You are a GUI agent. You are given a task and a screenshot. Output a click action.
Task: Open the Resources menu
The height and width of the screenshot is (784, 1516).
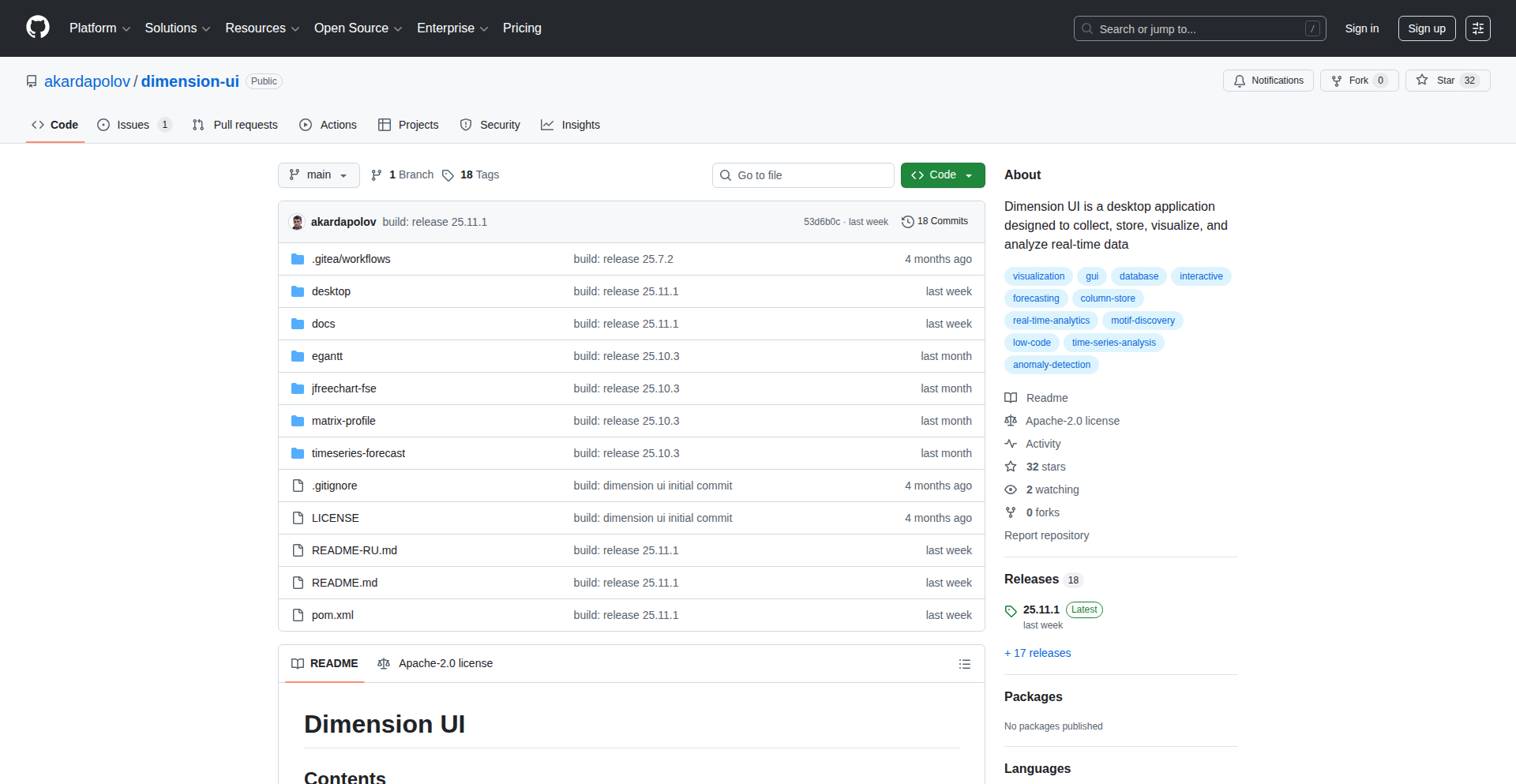tap(261, 28)
